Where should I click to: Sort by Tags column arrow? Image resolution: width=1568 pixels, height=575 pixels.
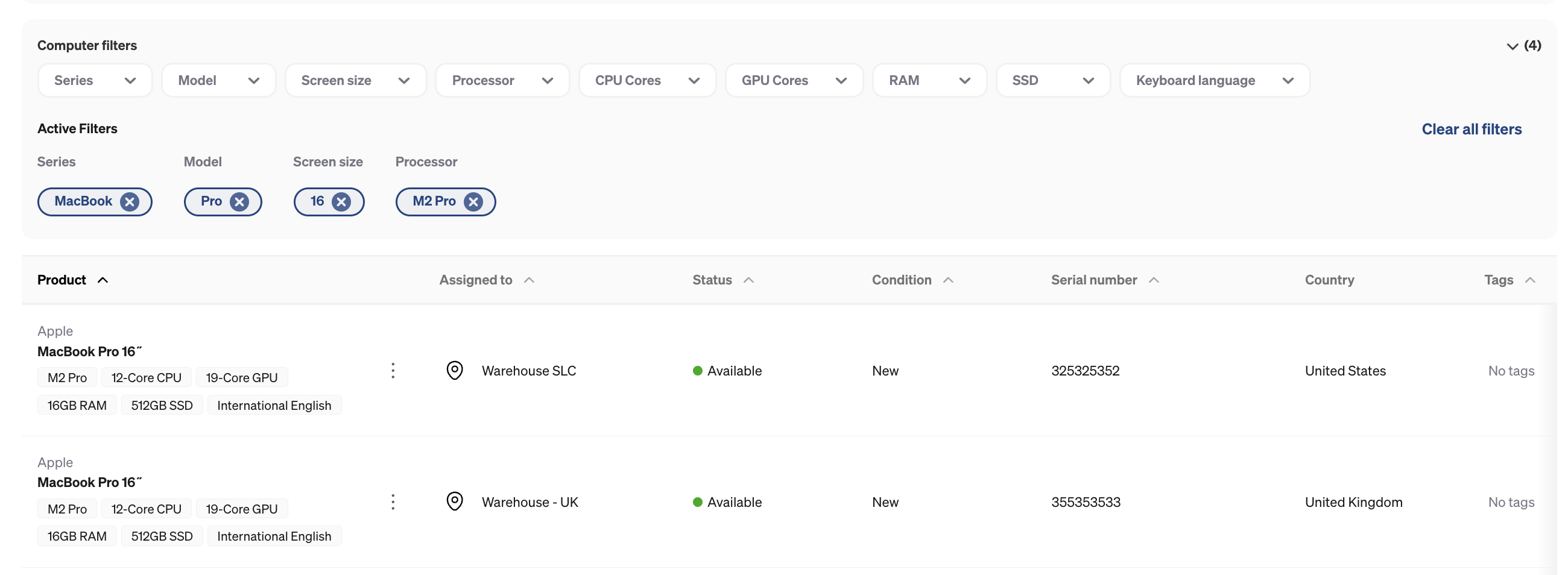pos(1530,280)
